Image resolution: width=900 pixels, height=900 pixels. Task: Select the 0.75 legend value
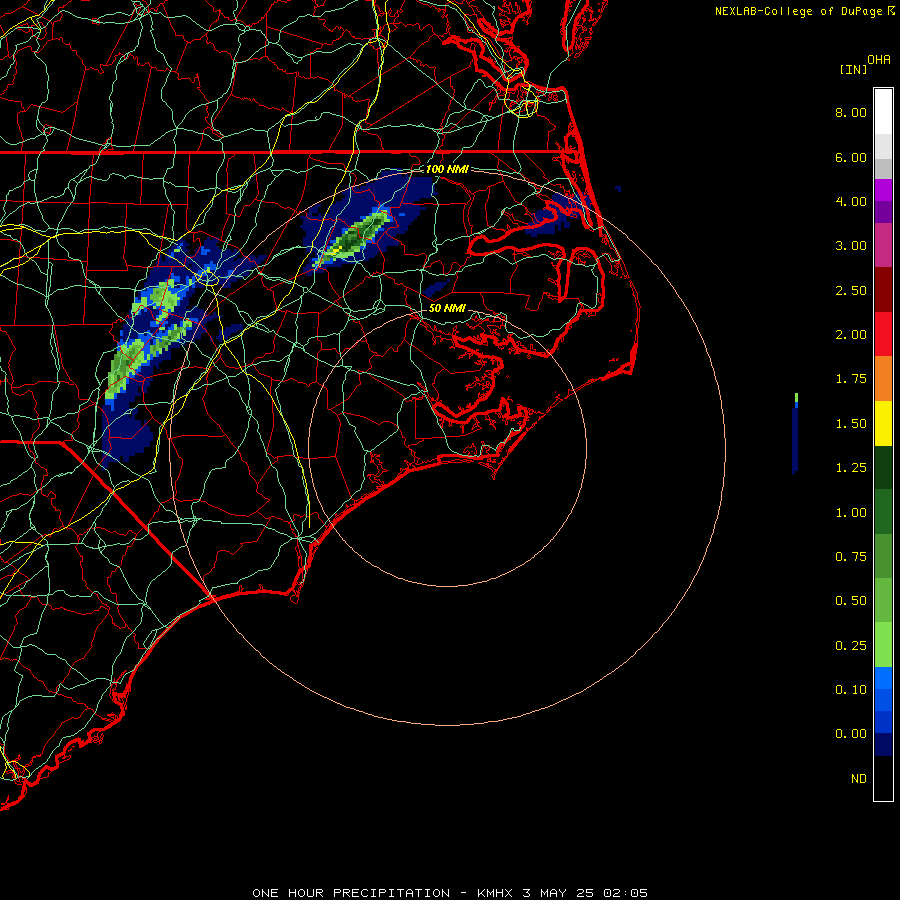851,557
